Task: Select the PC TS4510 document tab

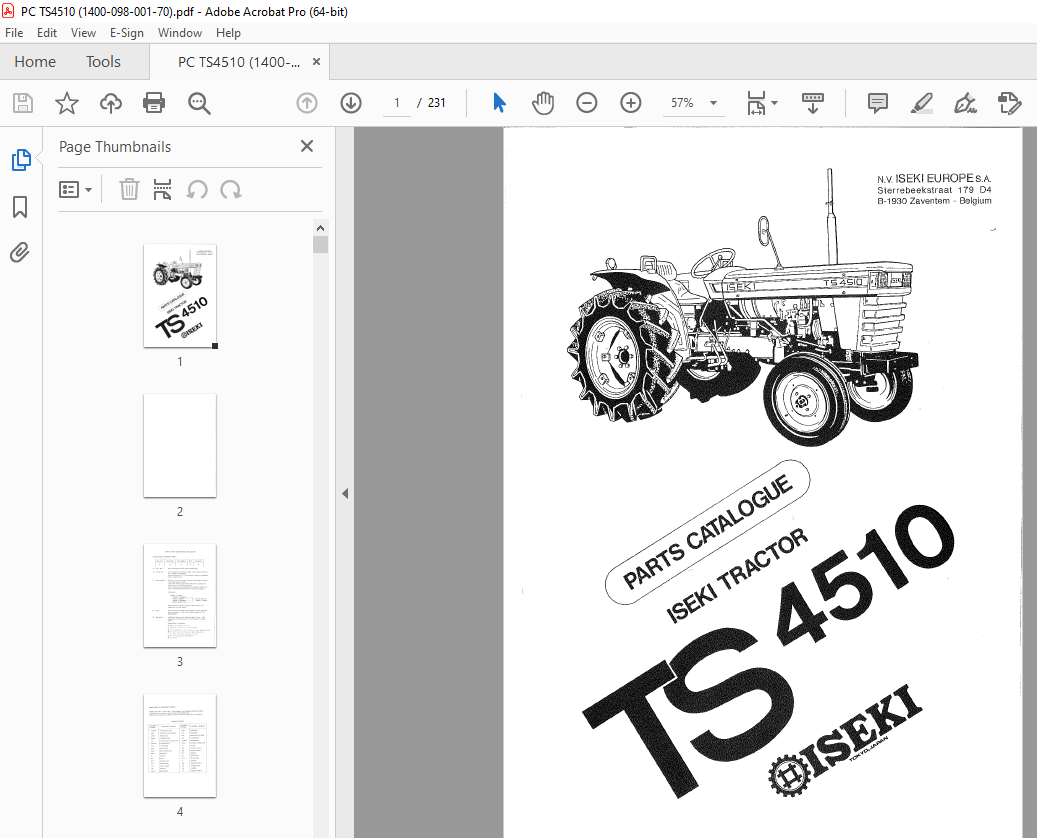Action: 239,62
